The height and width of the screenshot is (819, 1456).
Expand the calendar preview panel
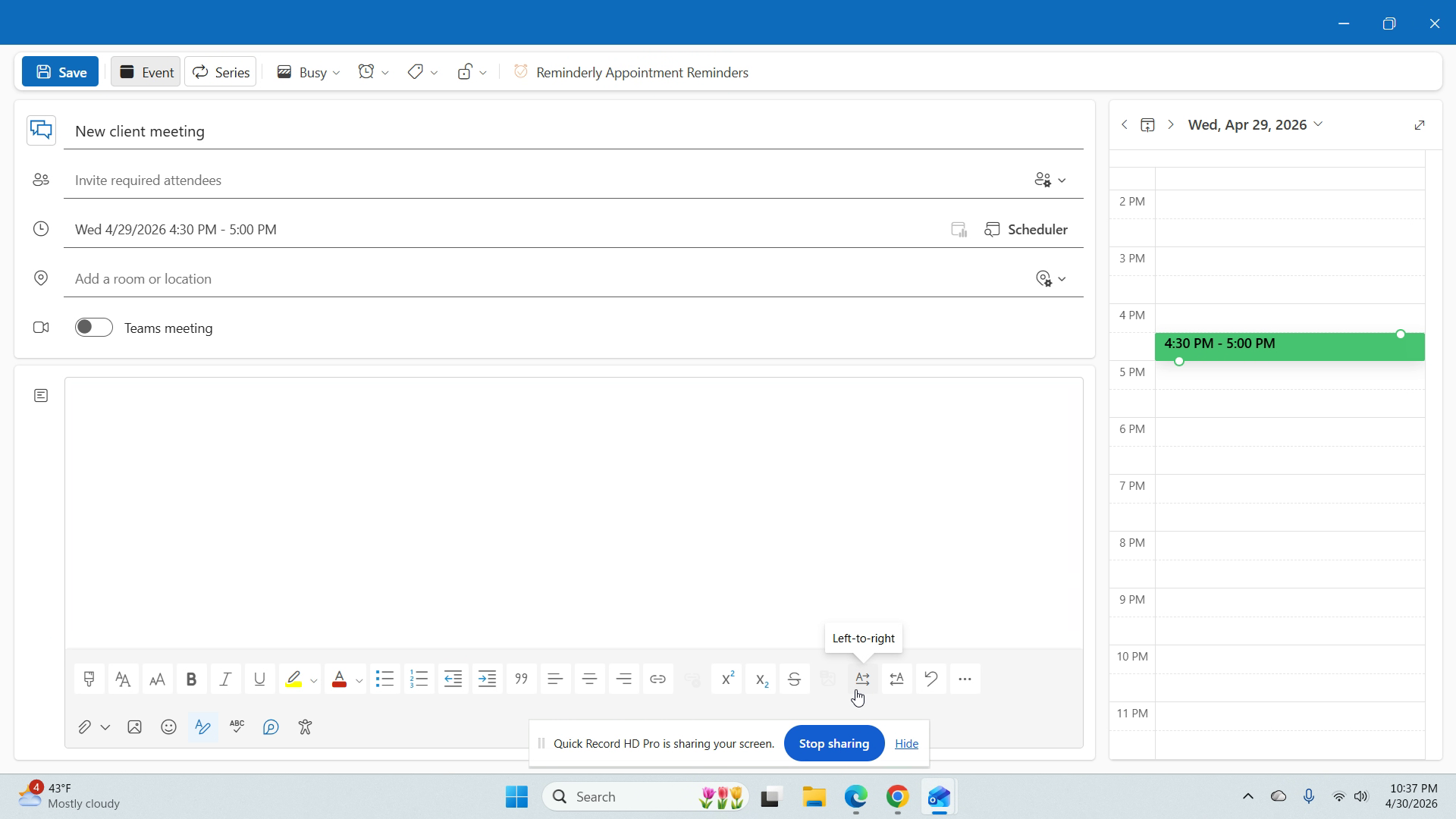pos(1420,125)
